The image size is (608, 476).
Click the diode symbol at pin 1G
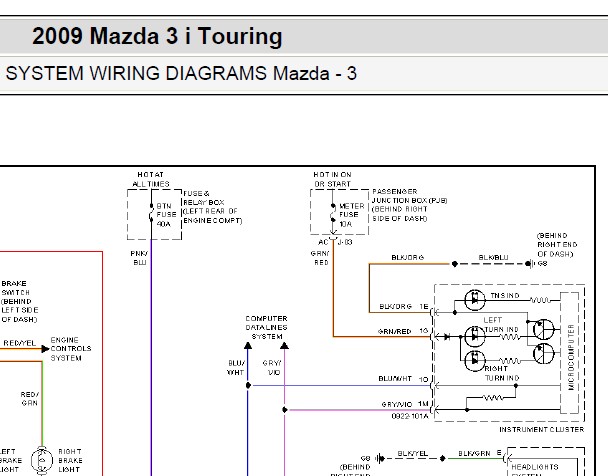click(x=447, y=336)
